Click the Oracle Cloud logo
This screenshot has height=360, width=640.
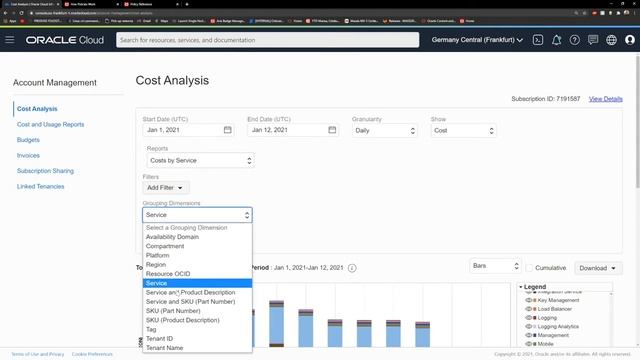64,40
